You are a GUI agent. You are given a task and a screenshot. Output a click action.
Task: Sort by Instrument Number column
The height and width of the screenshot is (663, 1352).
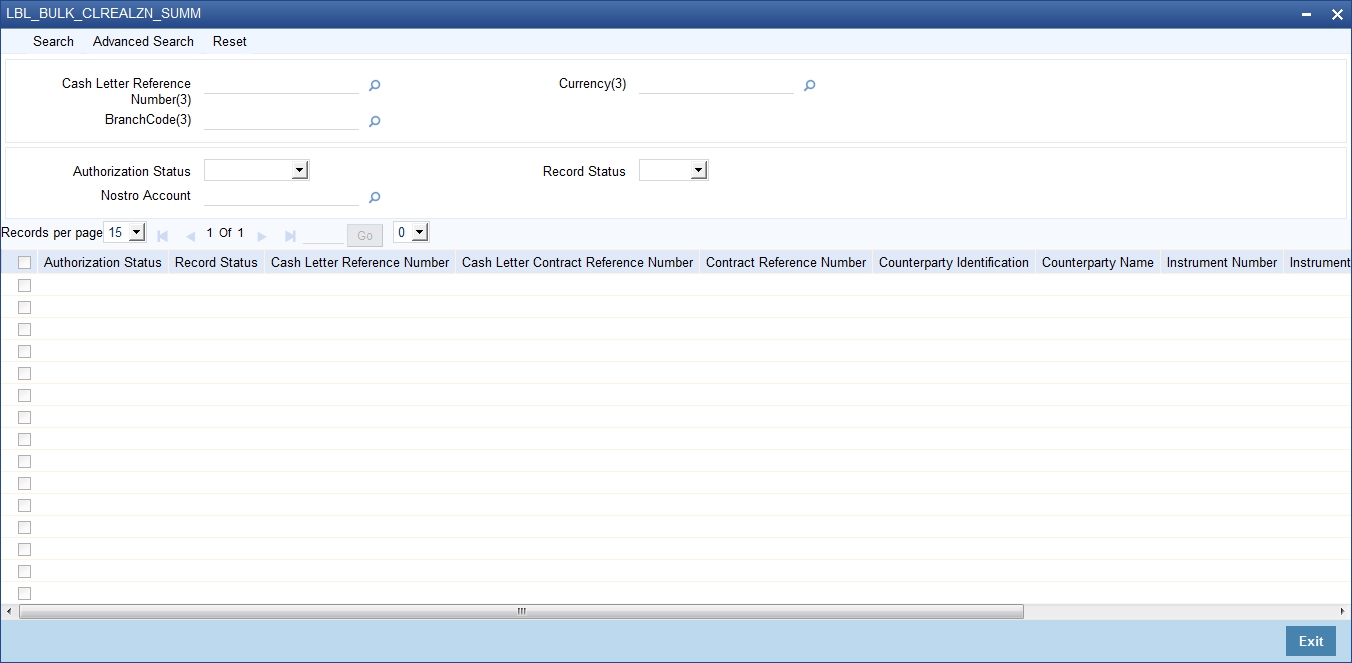coord(1222,262)
